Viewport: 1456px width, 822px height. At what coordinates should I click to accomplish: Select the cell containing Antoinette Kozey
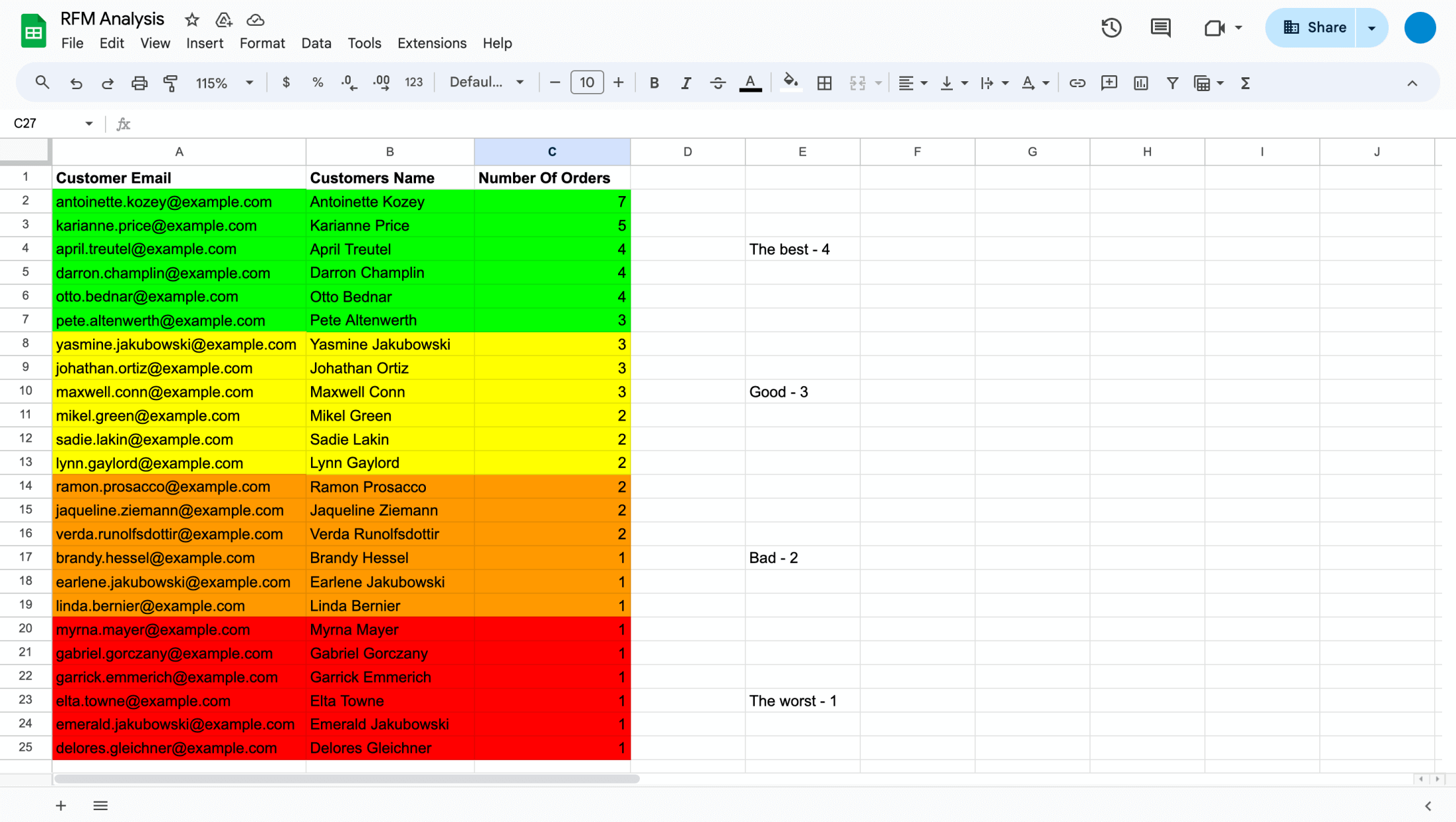[x=390, y=202]
